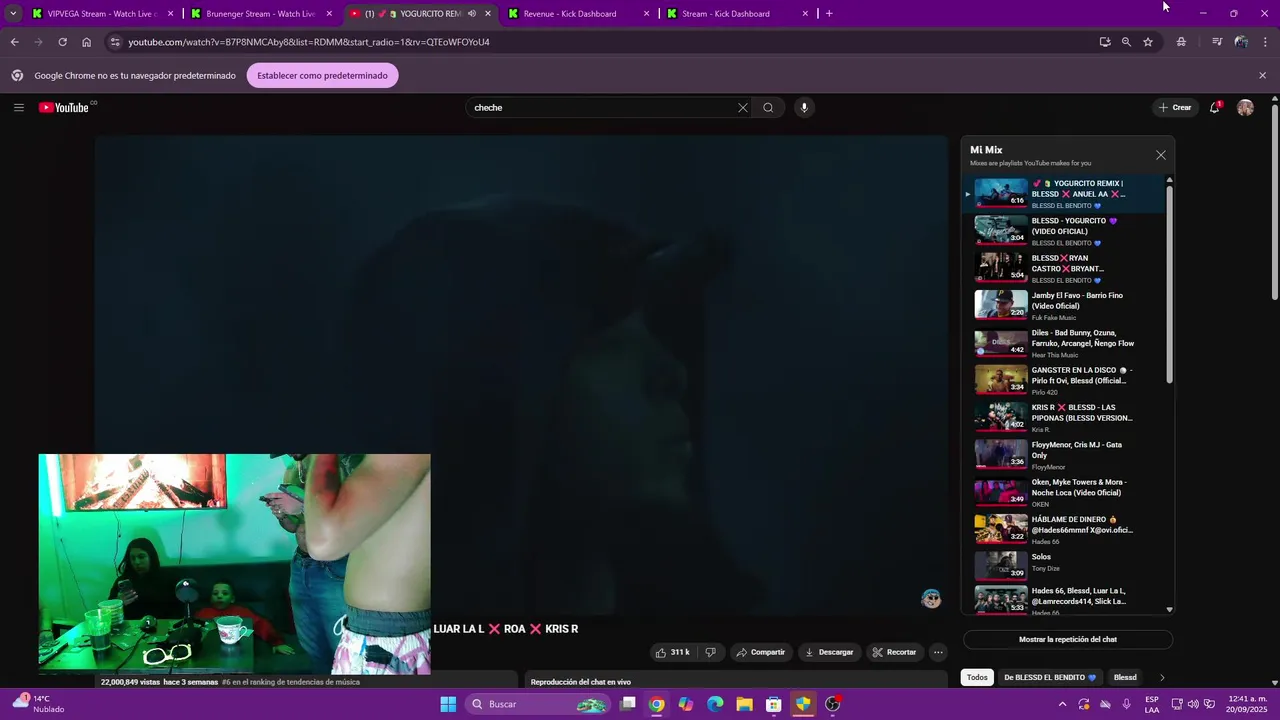Click the channel watermark in video corner

pos(931,598)
